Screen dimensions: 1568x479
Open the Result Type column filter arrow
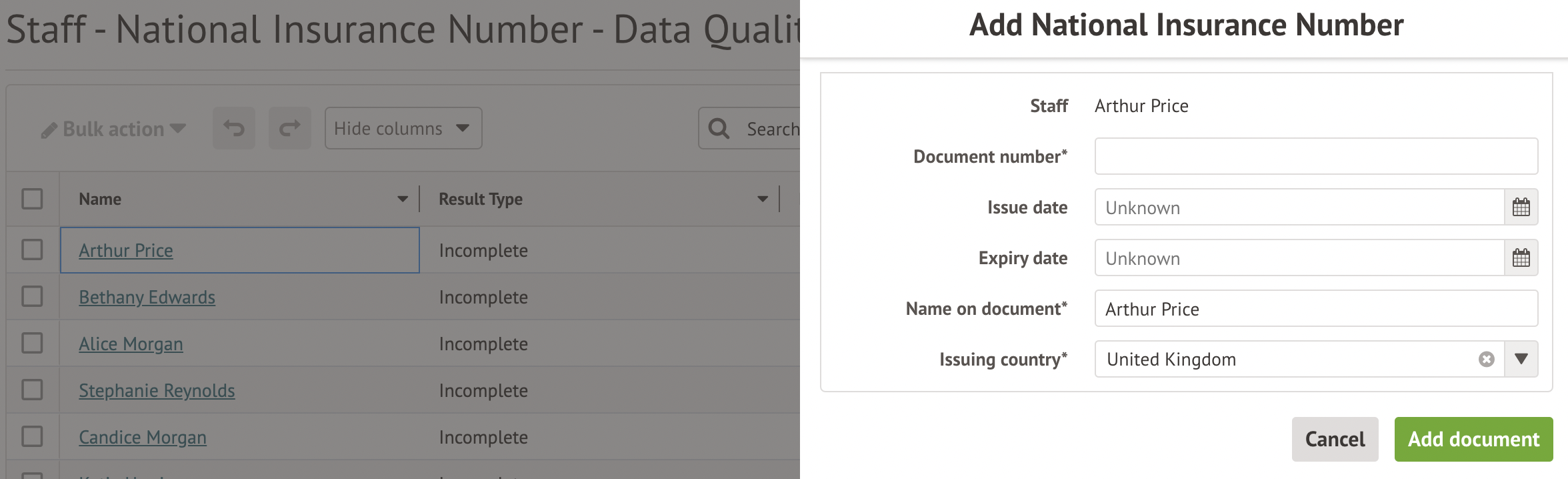(762, 199)
